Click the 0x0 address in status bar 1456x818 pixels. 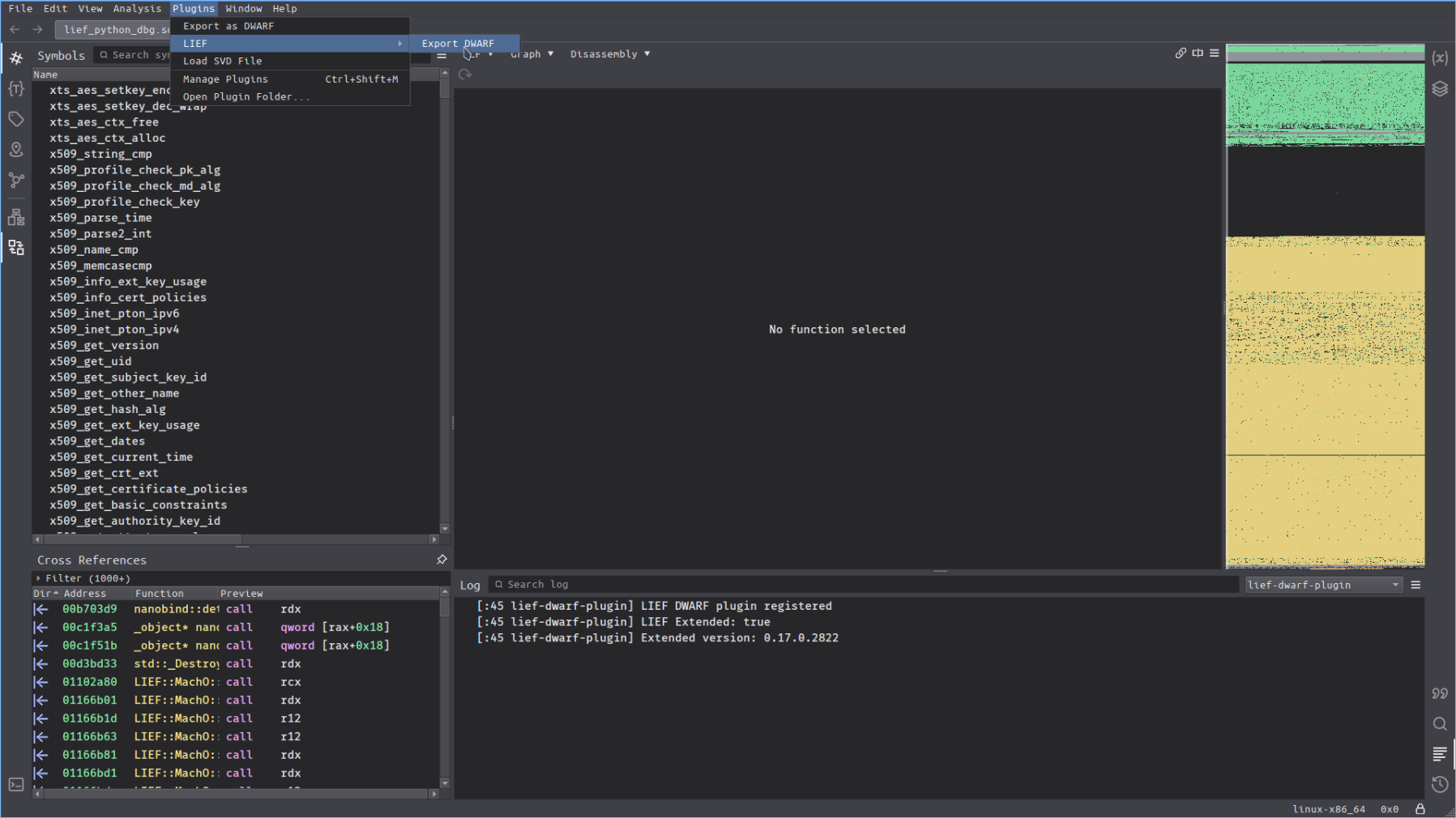pyautogui.click(x=1390, y=809)
